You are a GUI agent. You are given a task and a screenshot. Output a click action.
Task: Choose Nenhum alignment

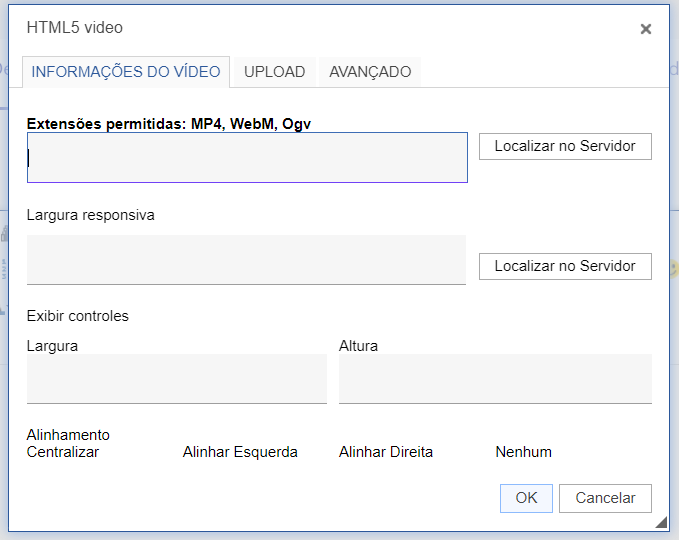(524, 452)
